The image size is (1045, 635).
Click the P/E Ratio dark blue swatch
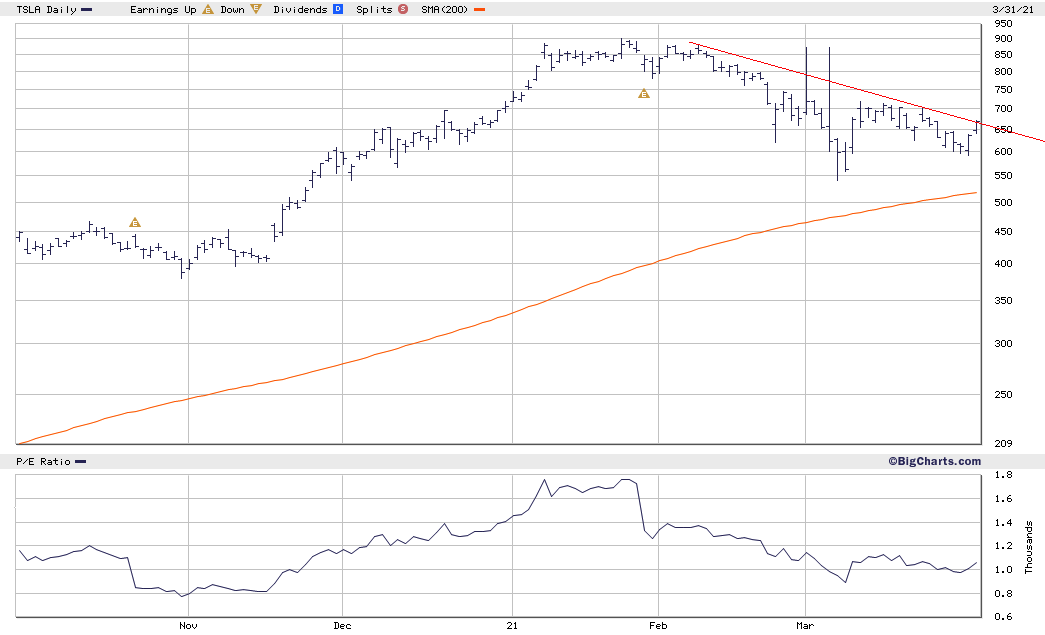coord(81,461)
